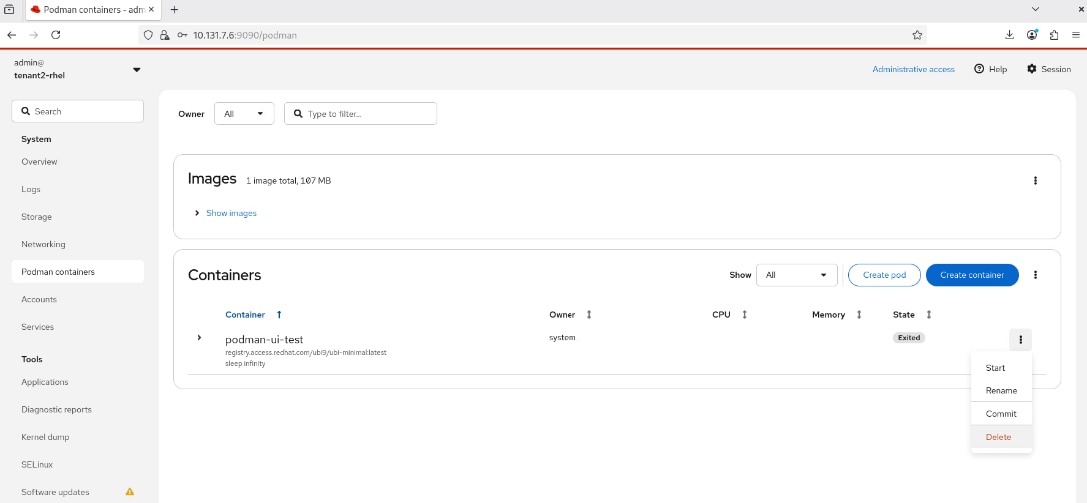Image resolution: width=1087 pixels, height=503 pixels.
Task: Open Services in the sidebar
Action: tap(78, 327)
